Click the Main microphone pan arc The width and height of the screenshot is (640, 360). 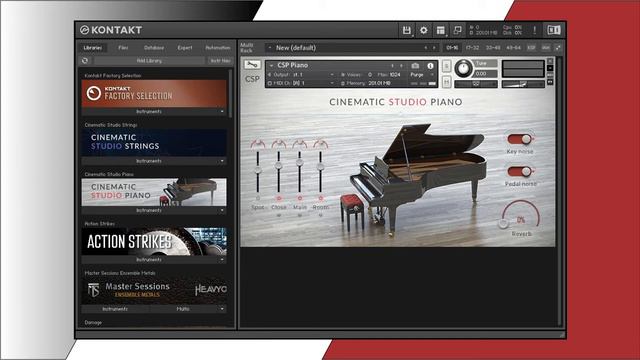[300, 144]
